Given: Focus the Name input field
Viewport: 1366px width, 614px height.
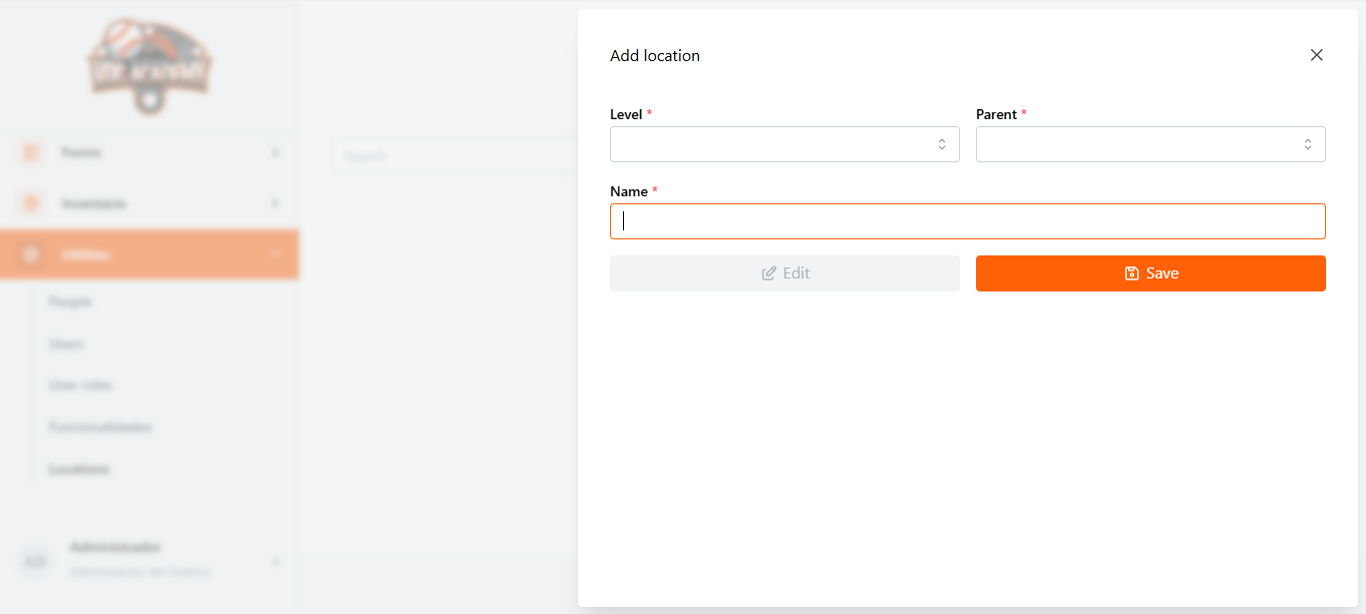Looking at the screenshot, I should click(968, 221).
